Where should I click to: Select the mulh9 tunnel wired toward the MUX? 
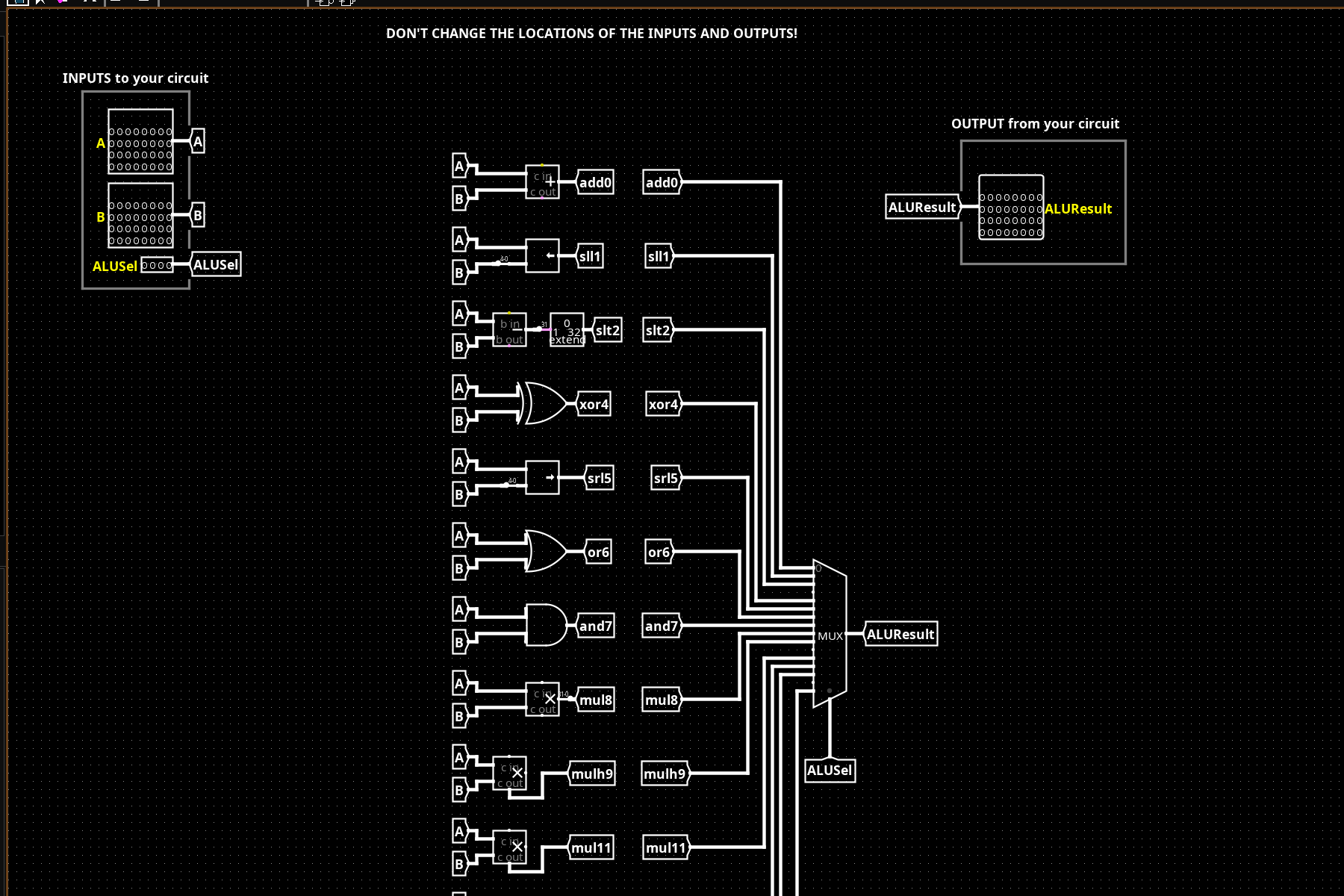(665, 774)
